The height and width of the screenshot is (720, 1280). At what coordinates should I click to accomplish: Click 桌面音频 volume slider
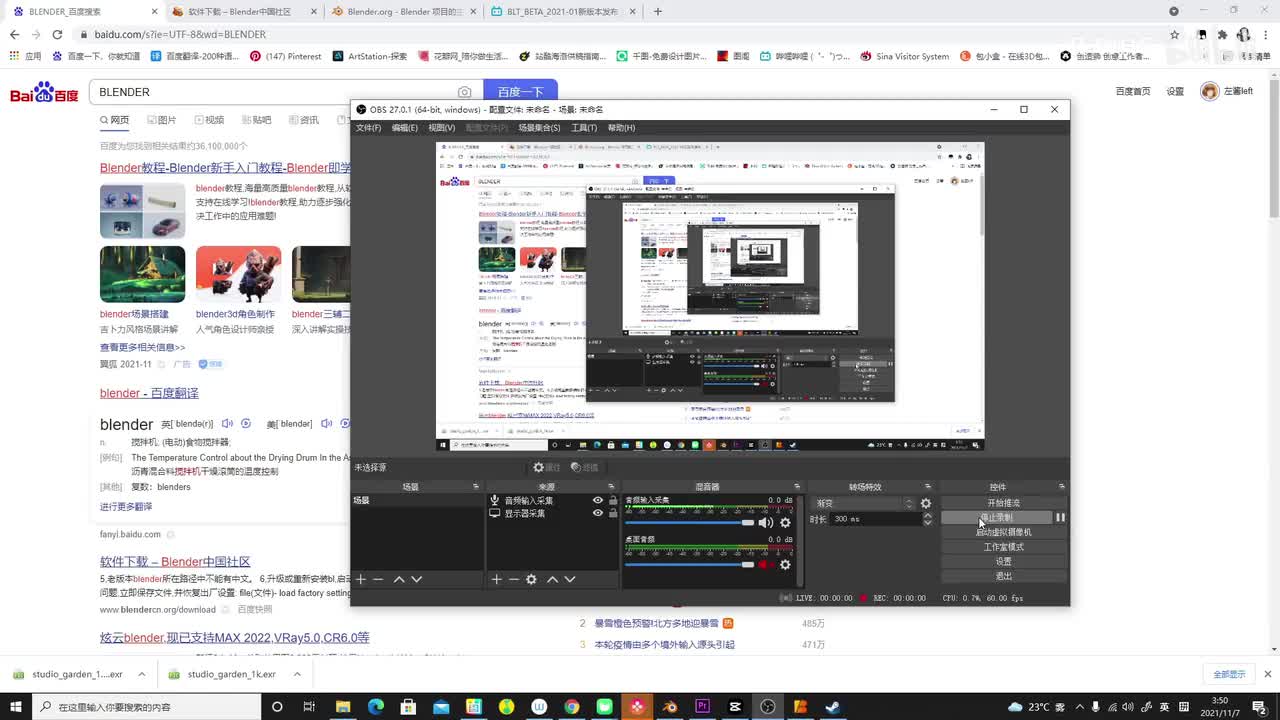(690, 564)
